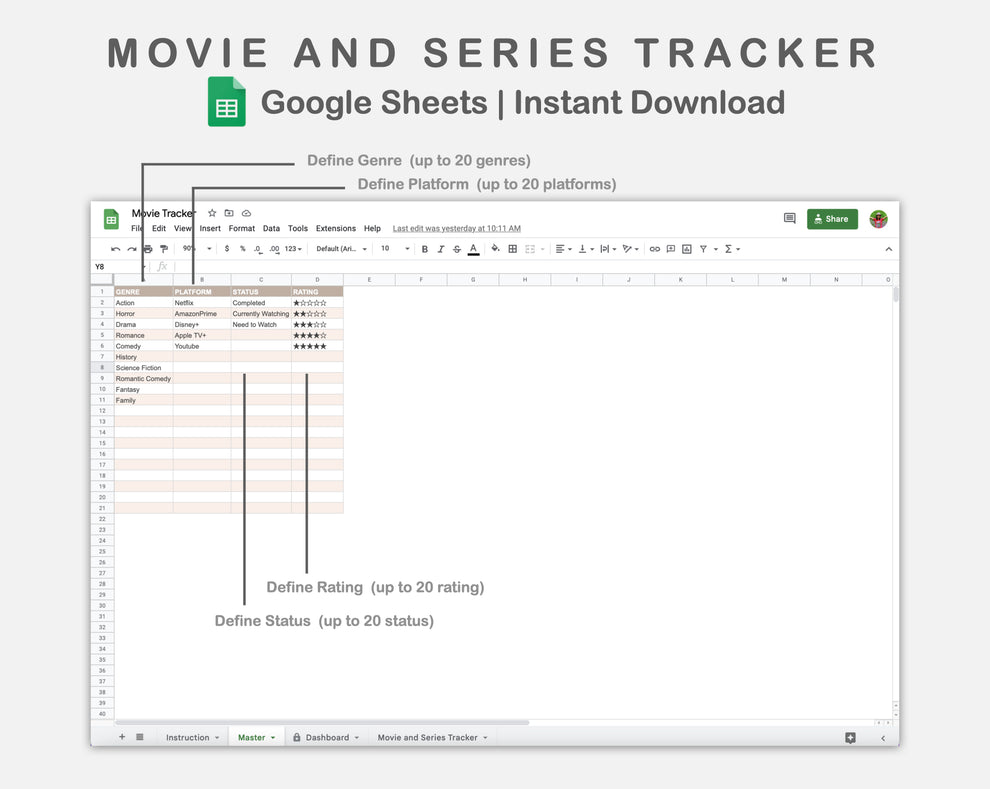
Task: Click the insert chart icon
Action: click(x=685, y=249)
